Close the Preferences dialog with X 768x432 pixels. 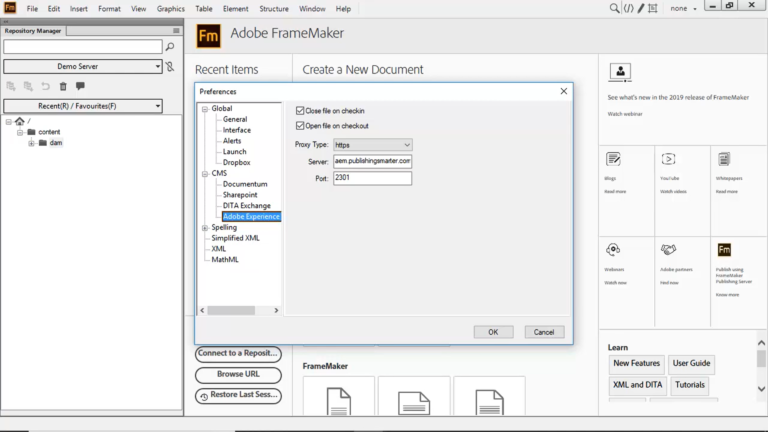564,91
